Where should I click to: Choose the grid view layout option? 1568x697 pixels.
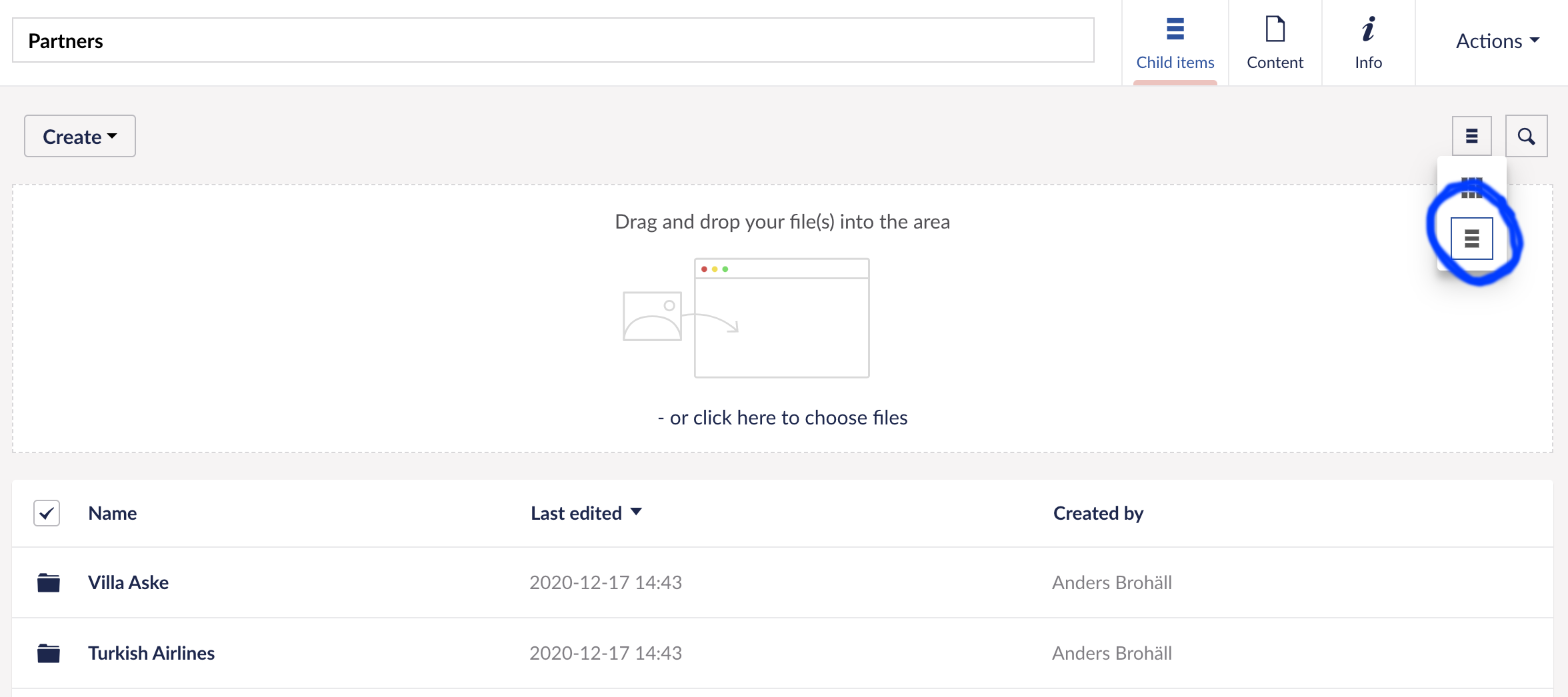point(1472,188)
